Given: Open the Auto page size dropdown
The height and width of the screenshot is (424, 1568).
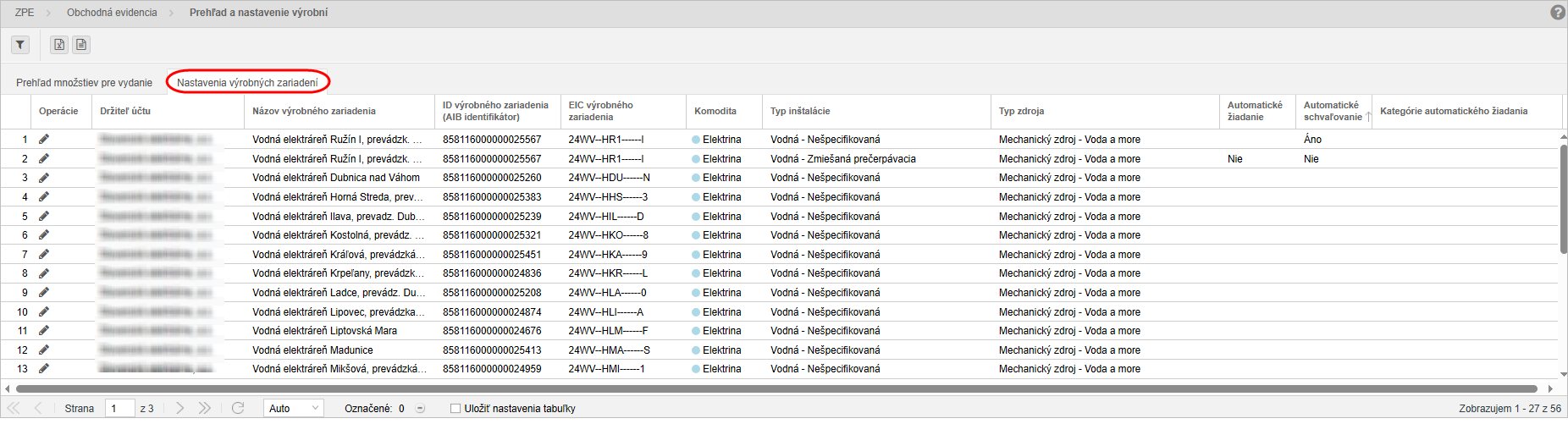Looking at the screenshot, I should [293, 408].
